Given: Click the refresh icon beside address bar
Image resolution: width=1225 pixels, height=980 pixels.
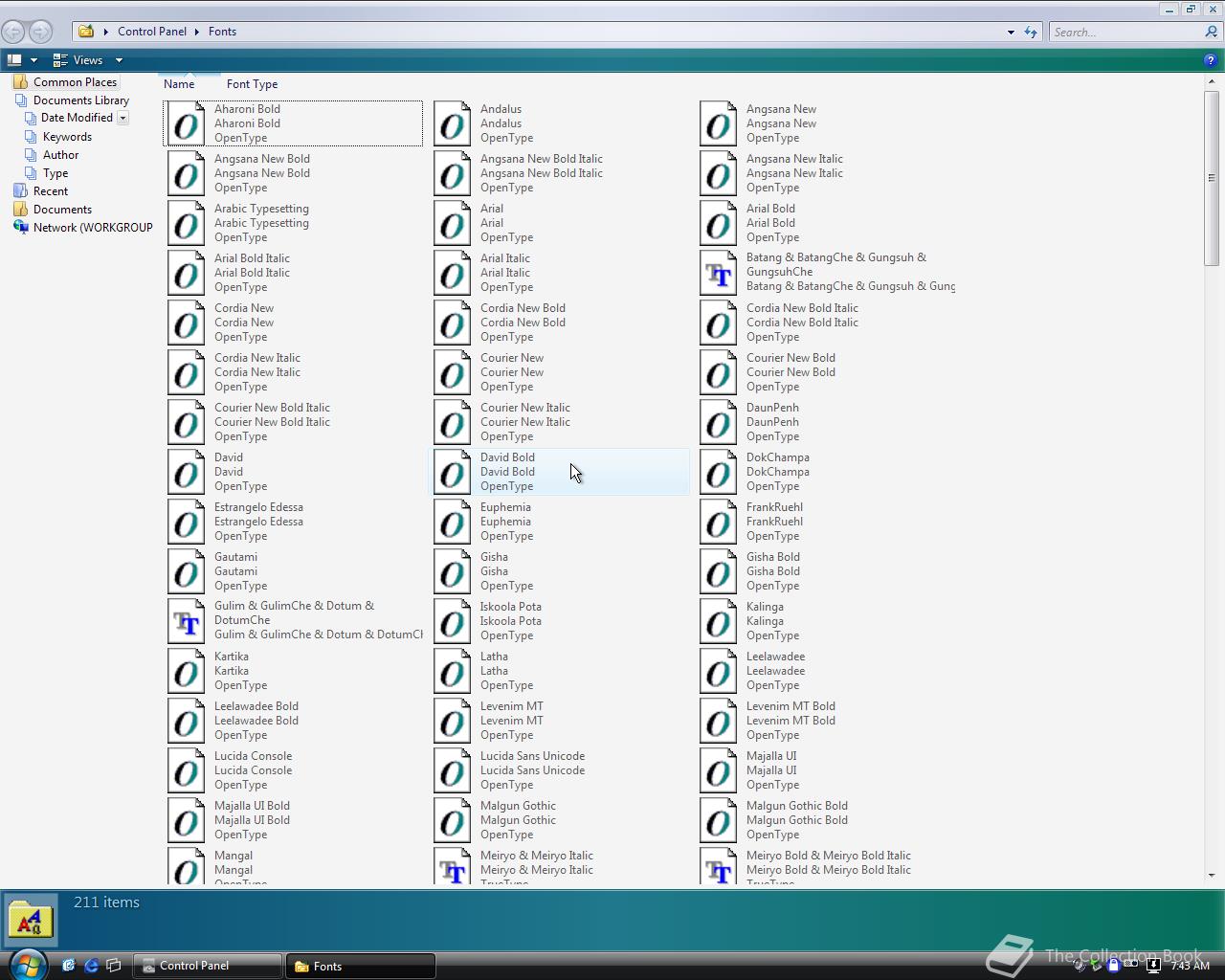Looking at the screenshot, I should (x=1031, y=32).
